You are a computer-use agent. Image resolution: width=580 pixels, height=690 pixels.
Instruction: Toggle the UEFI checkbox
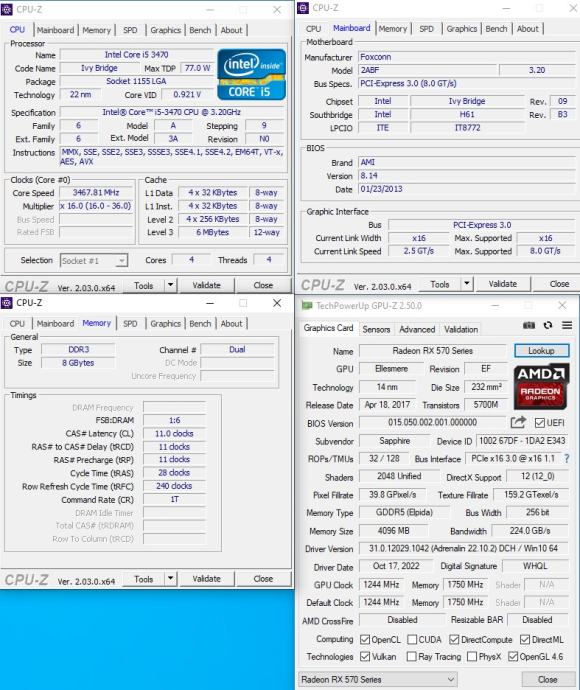pos(540,423)
